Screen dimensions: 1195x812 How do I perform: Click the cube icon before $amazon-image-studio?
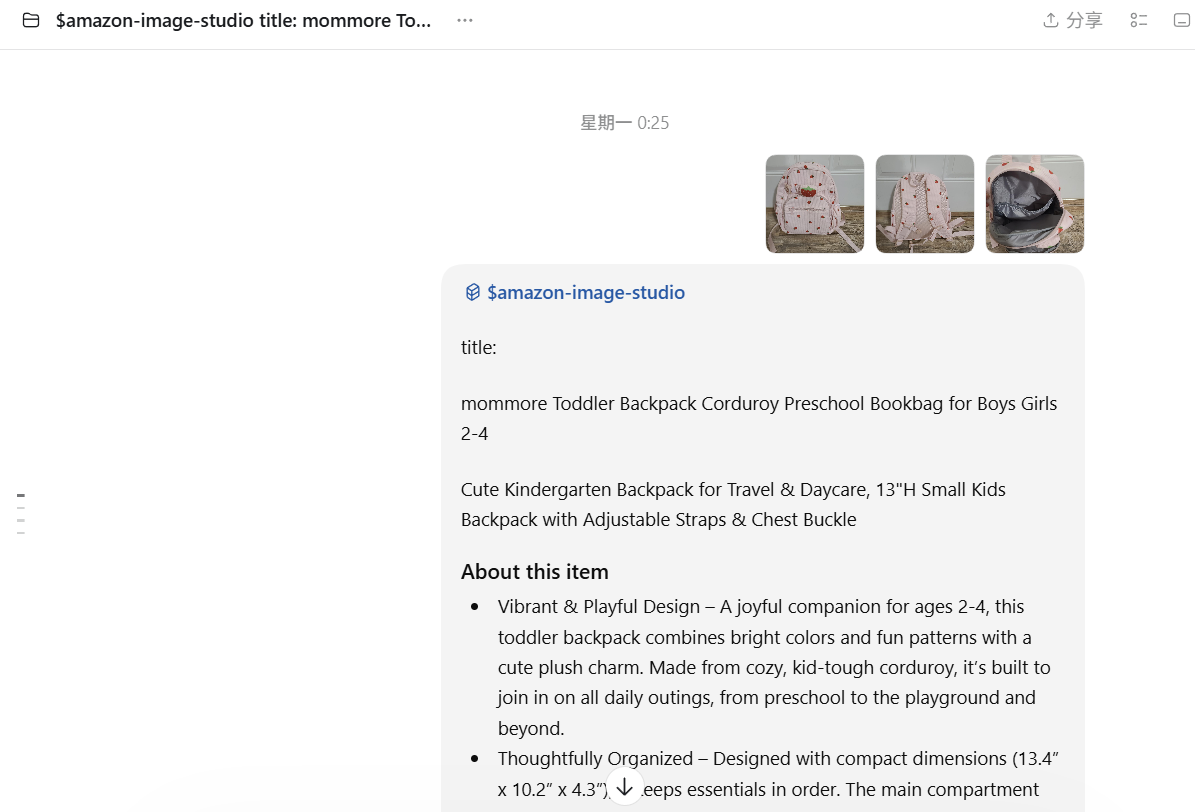[x=473, y=292]
